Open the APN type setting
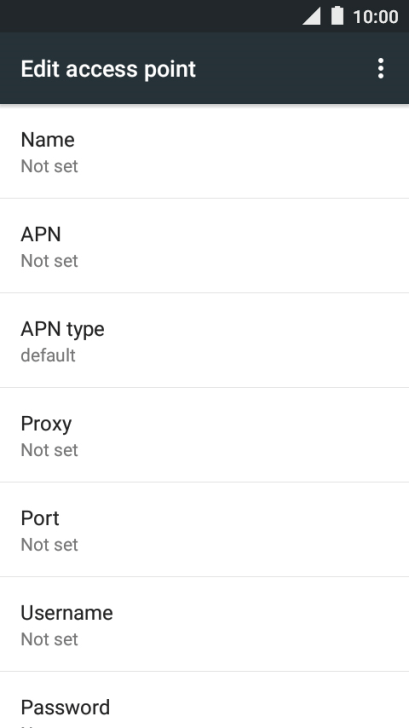 point(204,340)
